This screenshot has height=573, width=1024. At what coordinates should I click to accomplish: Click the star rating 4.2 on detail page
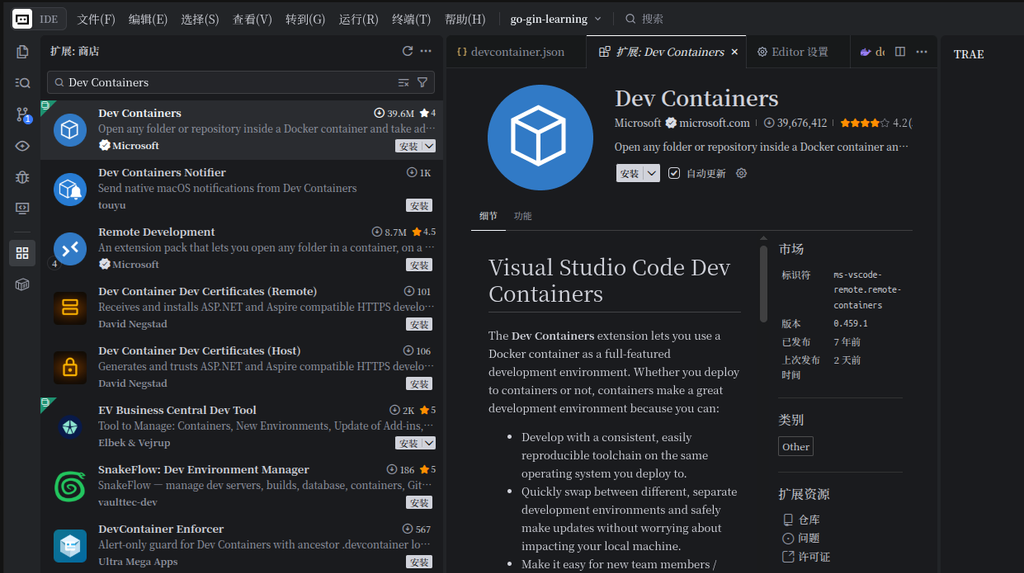tap(876, 123)
